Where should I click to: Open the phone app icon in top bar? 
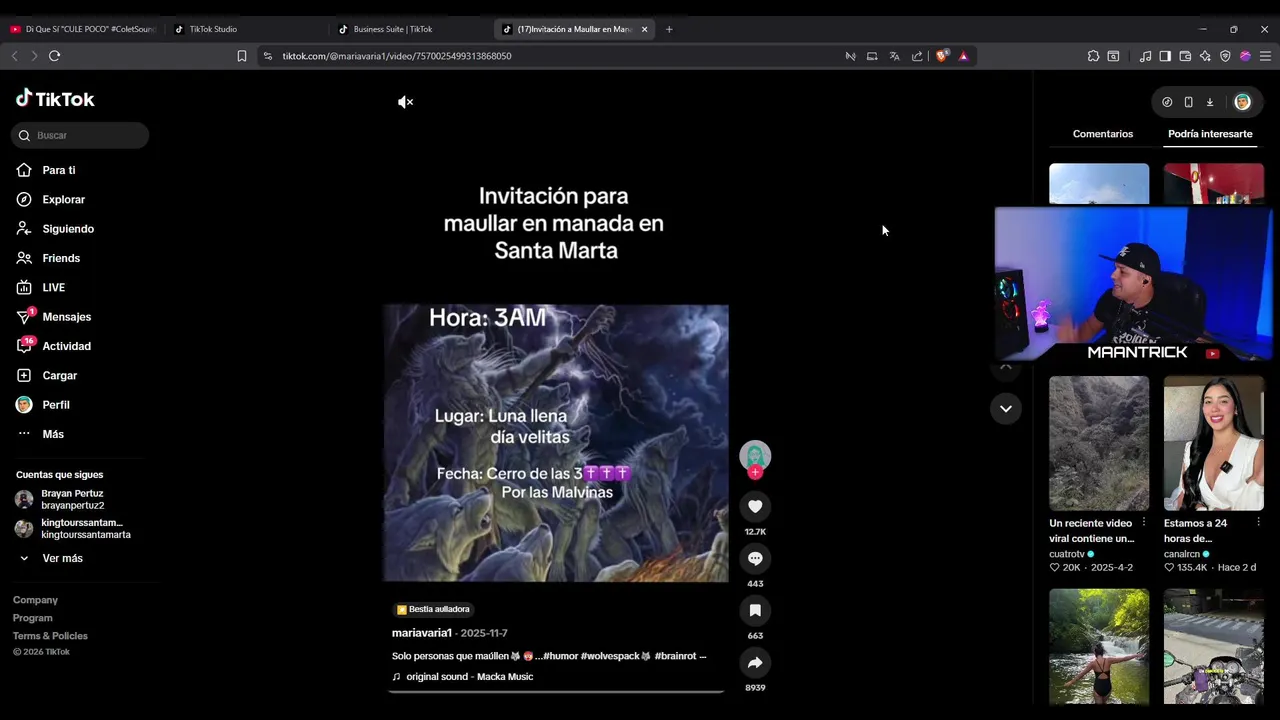1188,102
